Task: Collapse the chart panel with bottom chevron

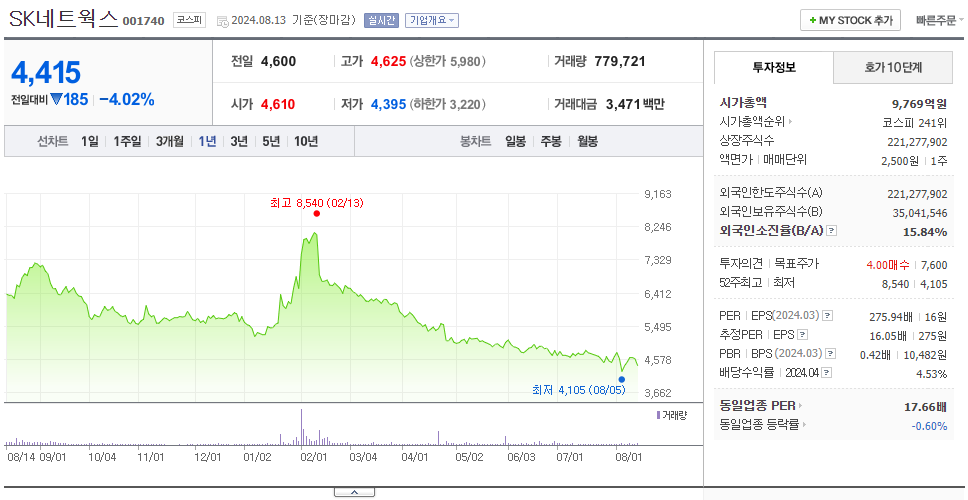Action: coord(354,493)
